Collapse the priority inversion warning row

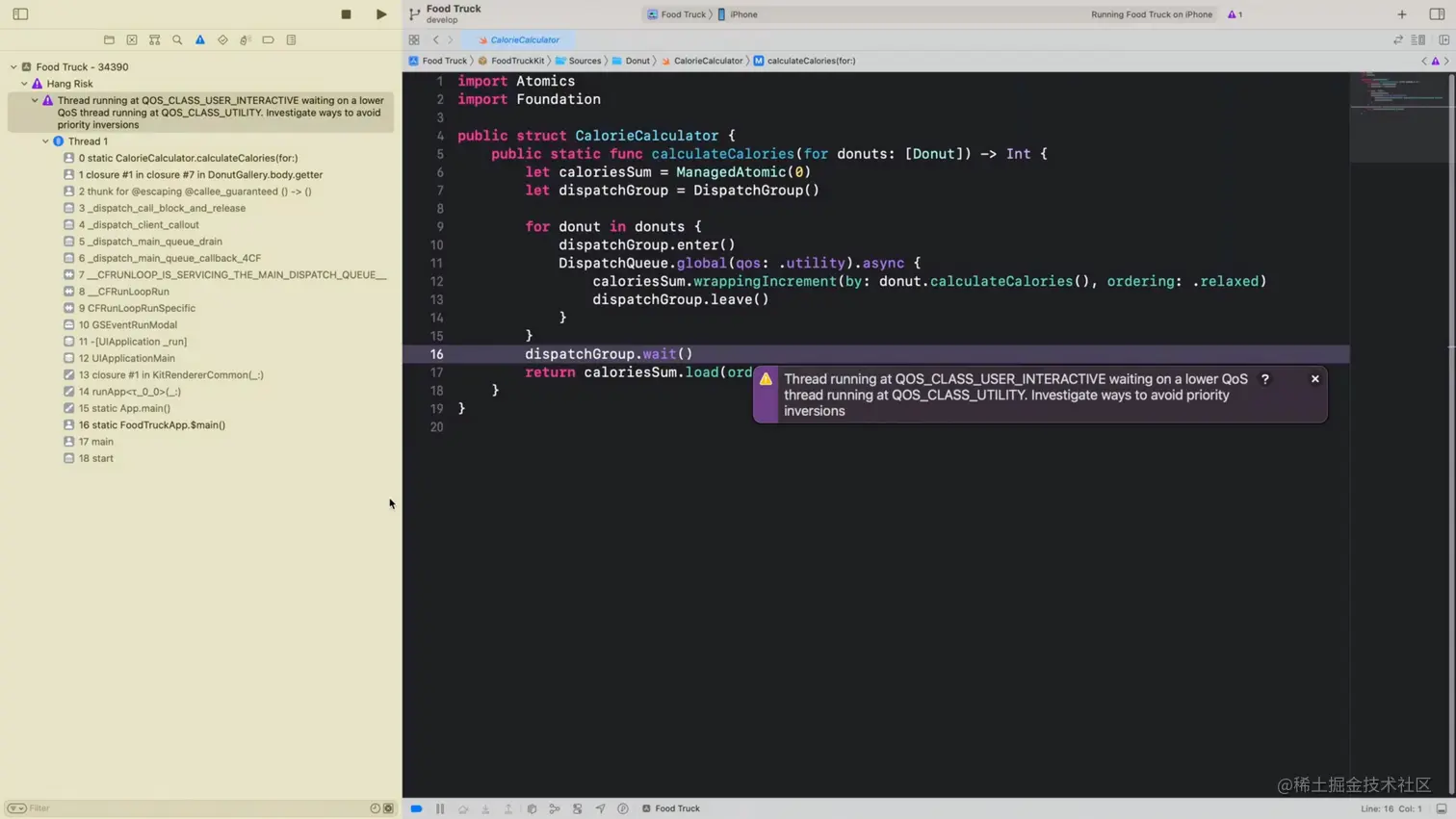point(35,100)
